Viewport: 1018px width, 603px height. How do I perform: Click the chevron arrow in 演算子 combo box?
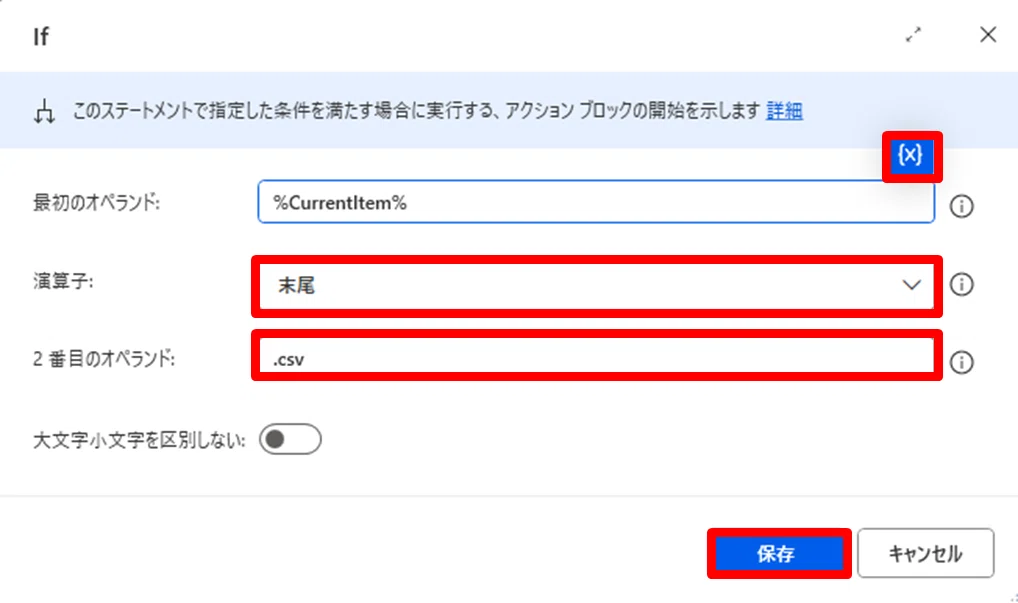pos(912,285)
